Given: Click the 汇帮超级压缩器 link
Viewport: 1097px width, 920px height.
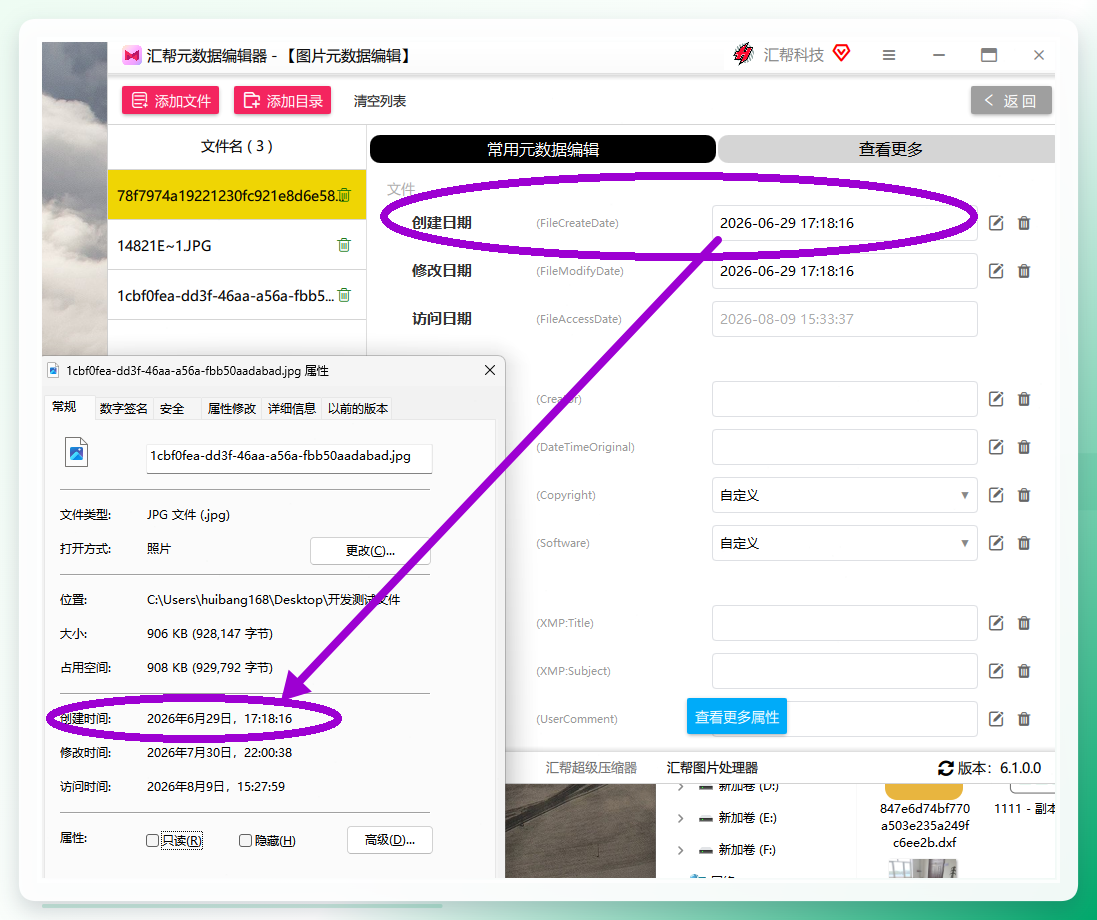Looking at the screenshot, I should pos(591,767).
